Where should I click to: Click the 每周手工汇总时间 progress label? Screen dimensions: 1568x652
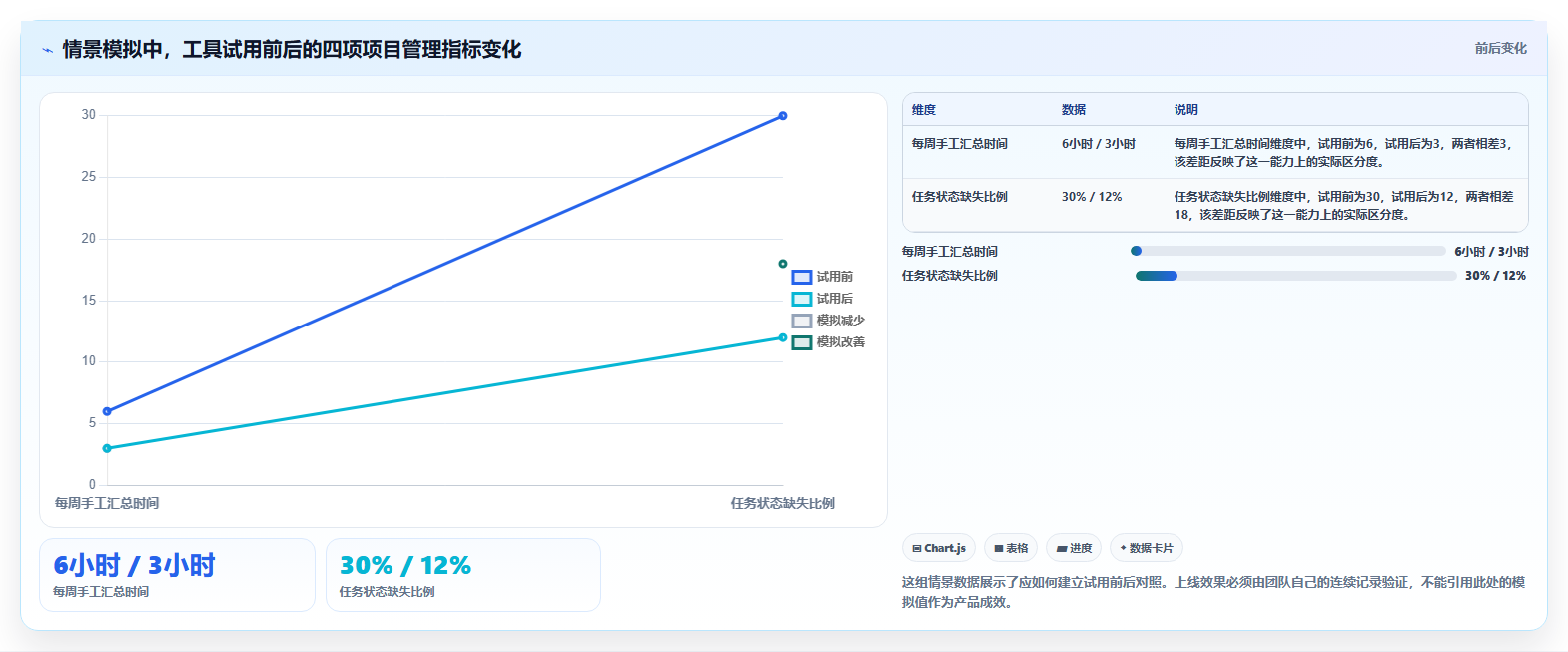[950, 252]
